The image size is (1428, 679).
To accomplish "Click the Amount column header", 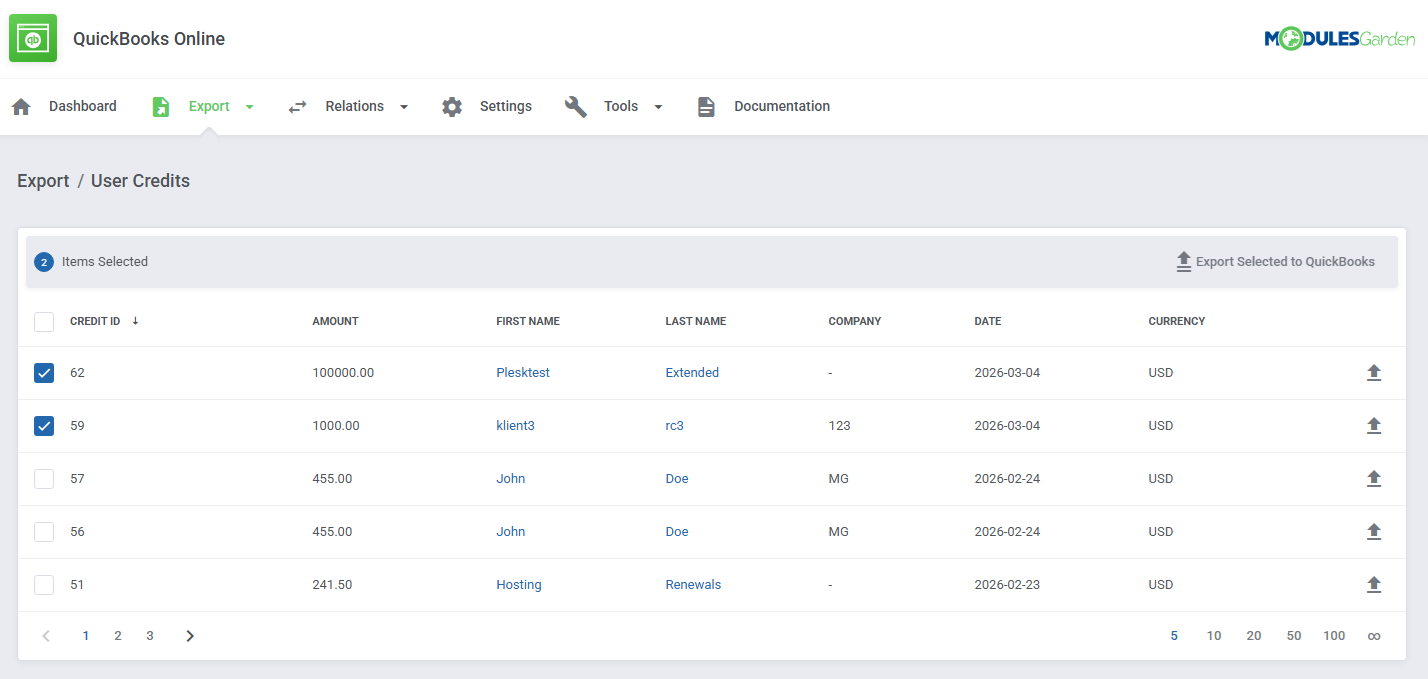I will 335,322.
